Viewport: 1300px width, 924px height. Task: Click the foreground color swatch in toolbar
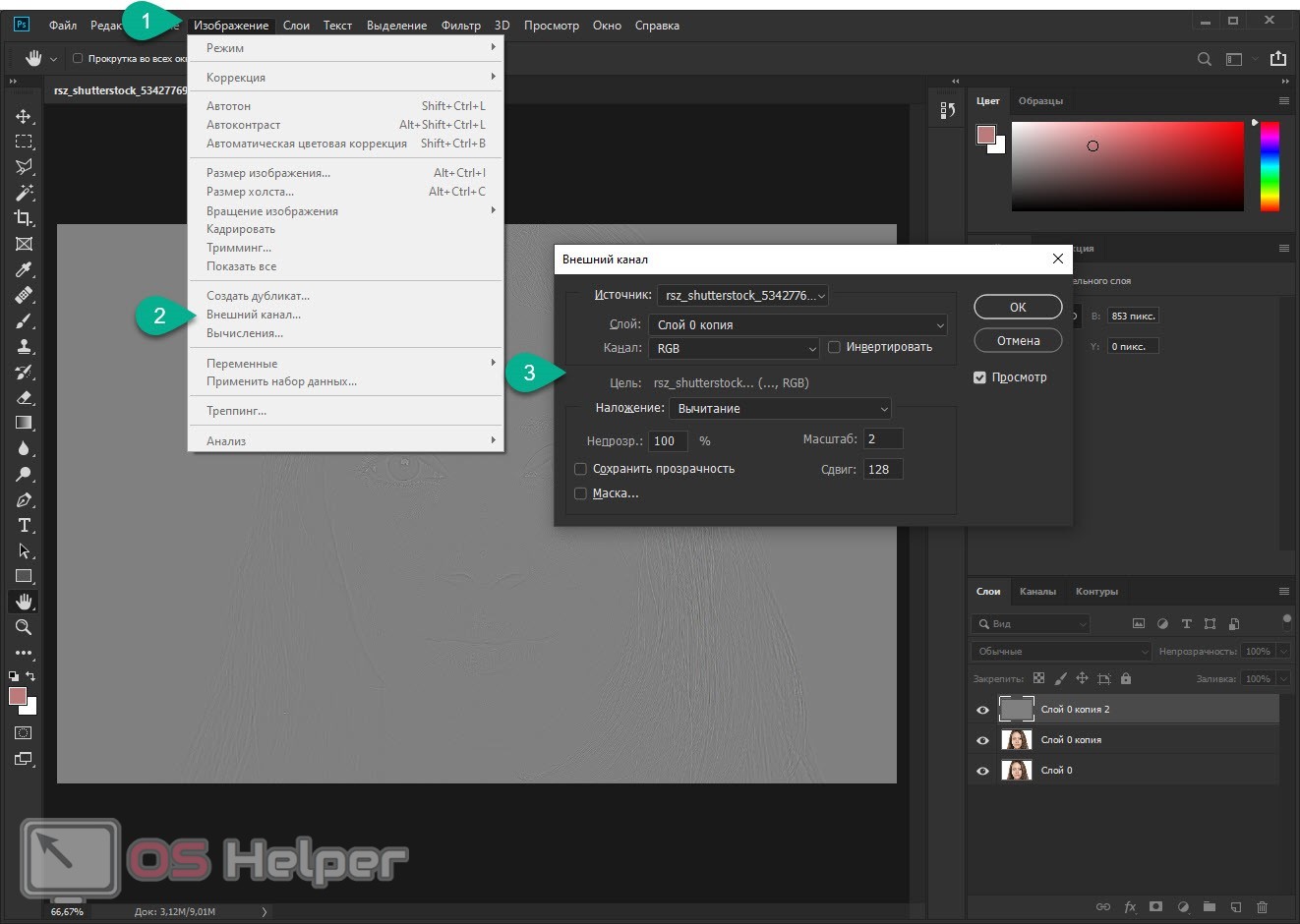[x=17, y=696]
